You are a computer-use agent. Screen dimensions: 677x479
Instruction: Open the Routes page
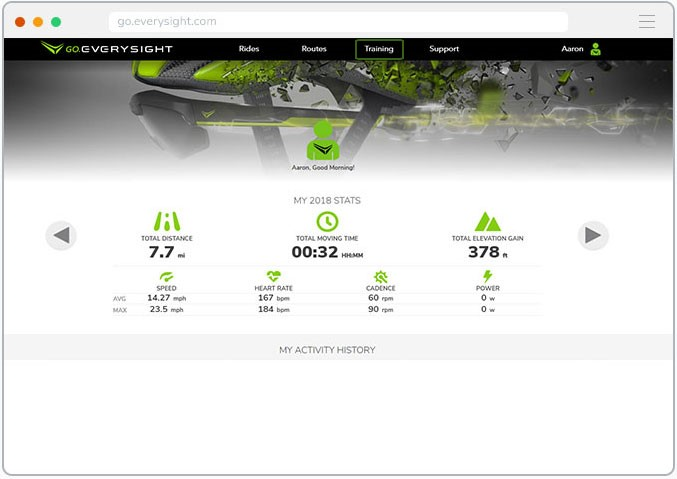coord(314,49)
